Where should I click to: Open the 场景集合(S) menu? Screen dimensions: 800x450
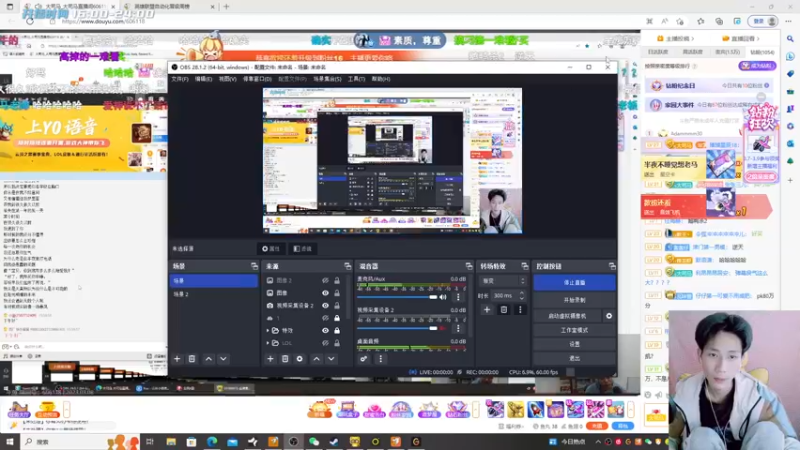coord(327,79)
